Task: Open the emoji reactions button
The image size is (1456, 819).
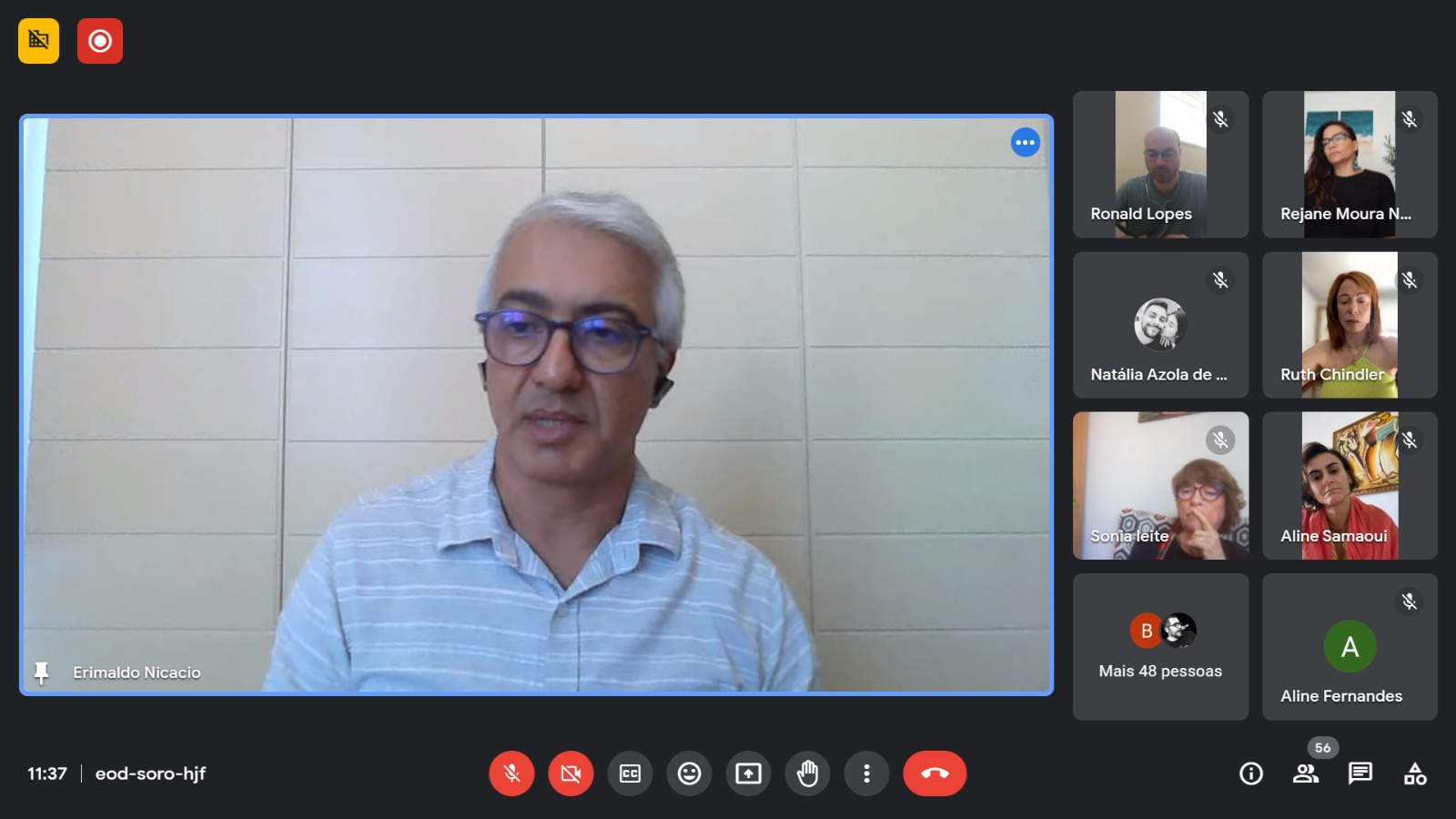Action: (689, 773)
